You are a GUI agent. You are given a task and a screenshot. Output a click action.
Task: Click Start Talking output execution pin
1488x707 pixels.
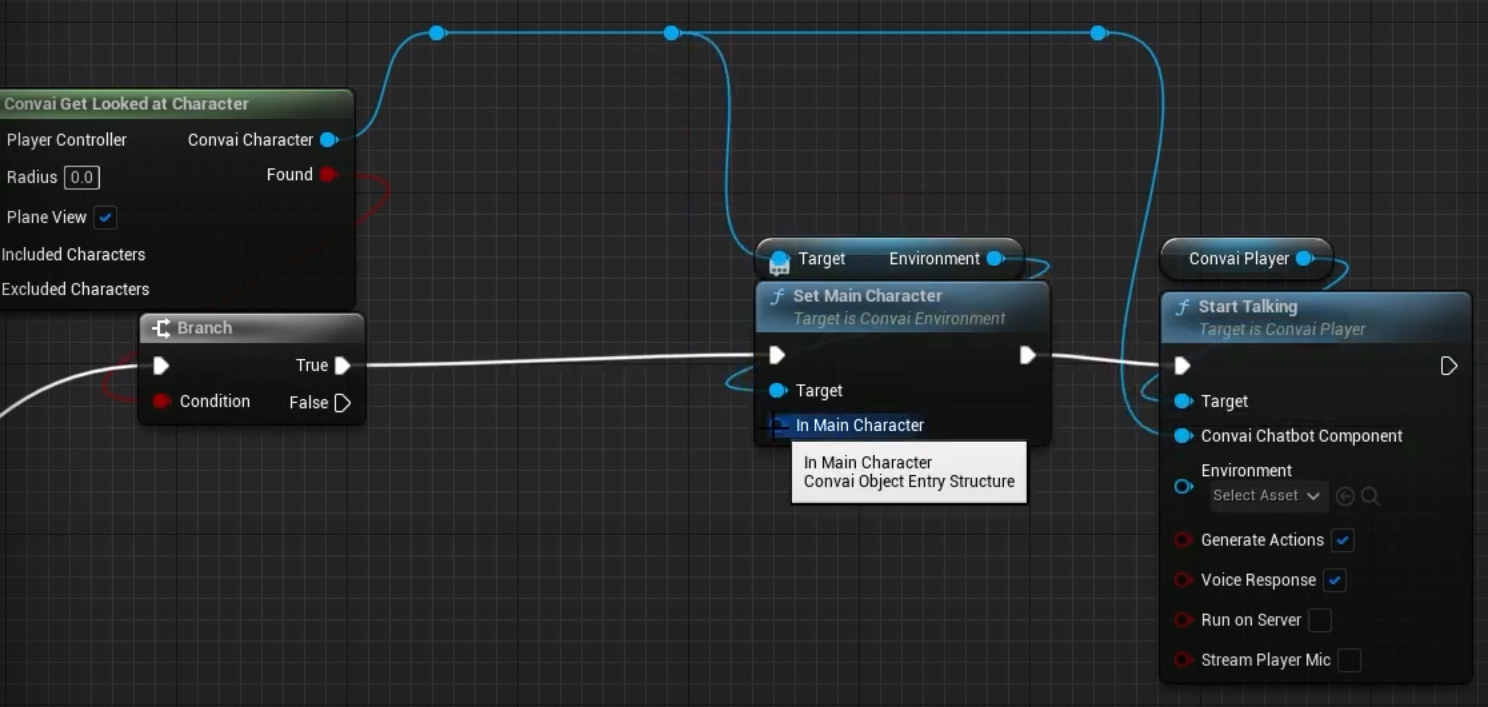tap(1448, 365)
